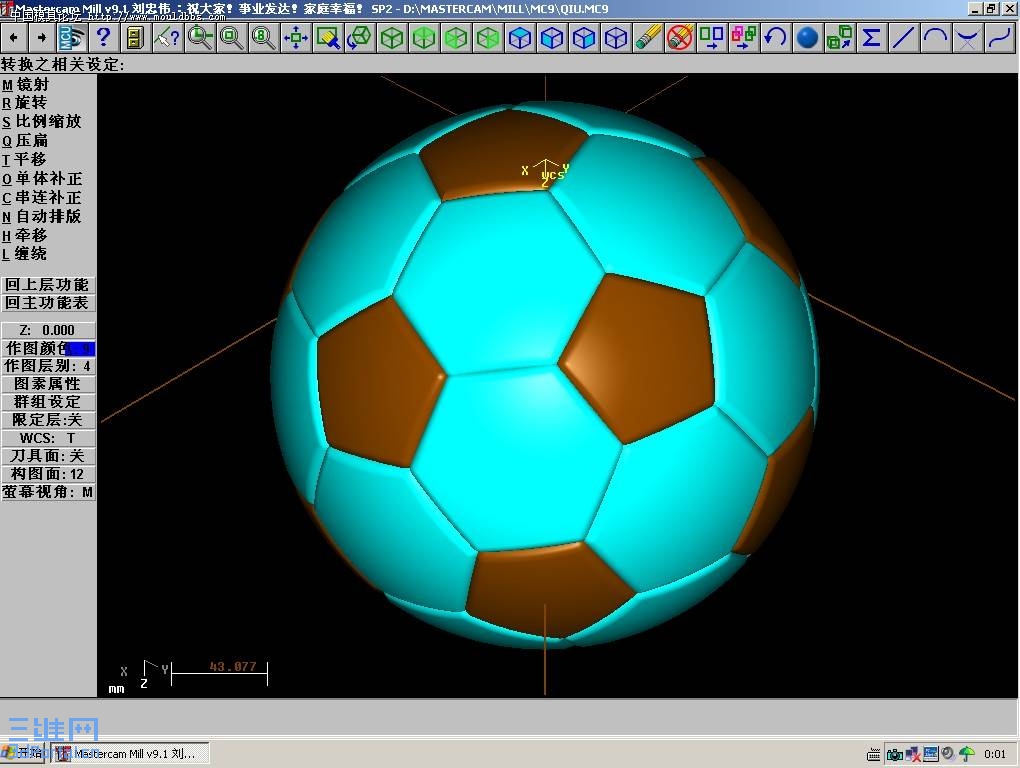This screenshot has width=1020, height=768.
Task: Click 回上层功能 backup button
Action: point(48,285)
